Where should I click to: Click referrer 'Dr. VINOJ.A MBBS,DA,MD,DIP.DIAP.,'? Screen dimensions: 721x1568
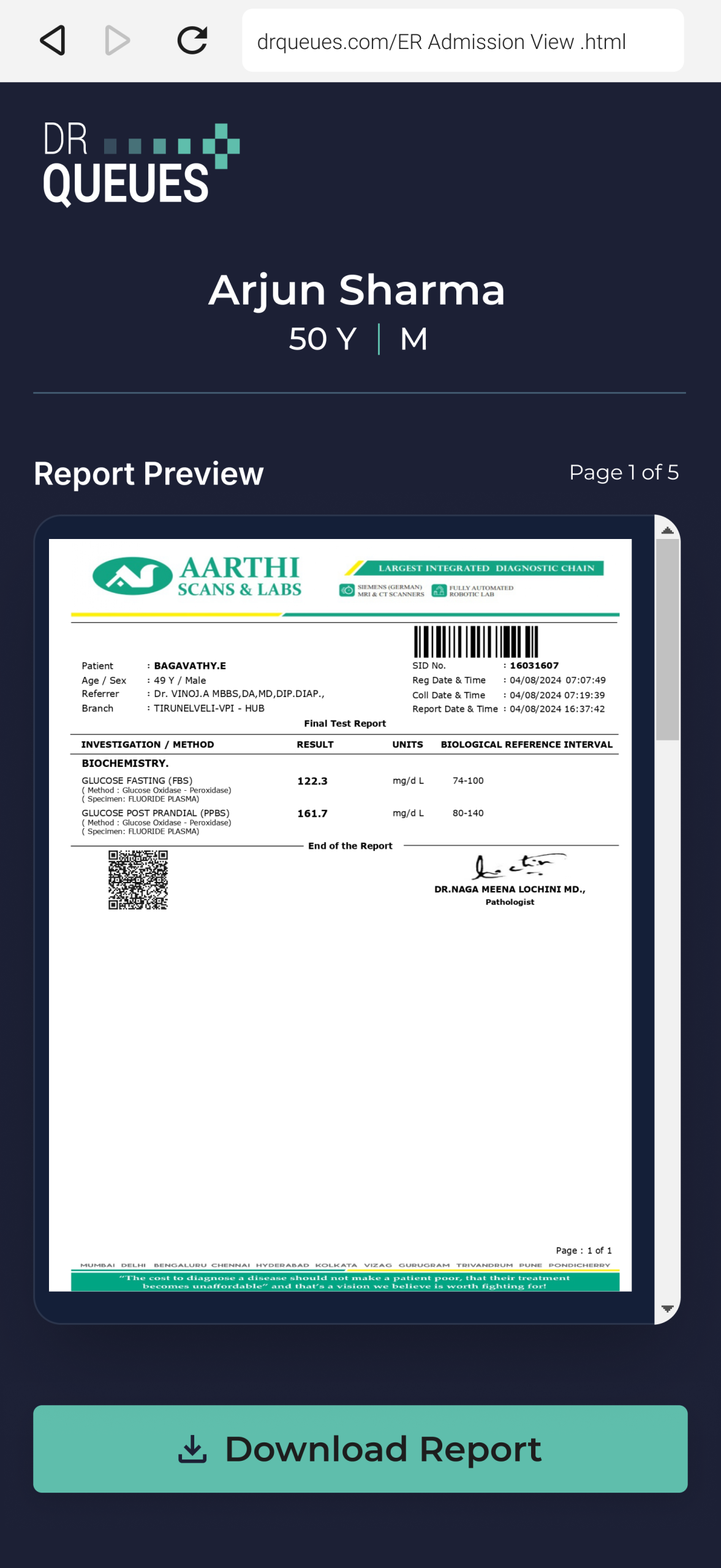(x=239, y=694)
